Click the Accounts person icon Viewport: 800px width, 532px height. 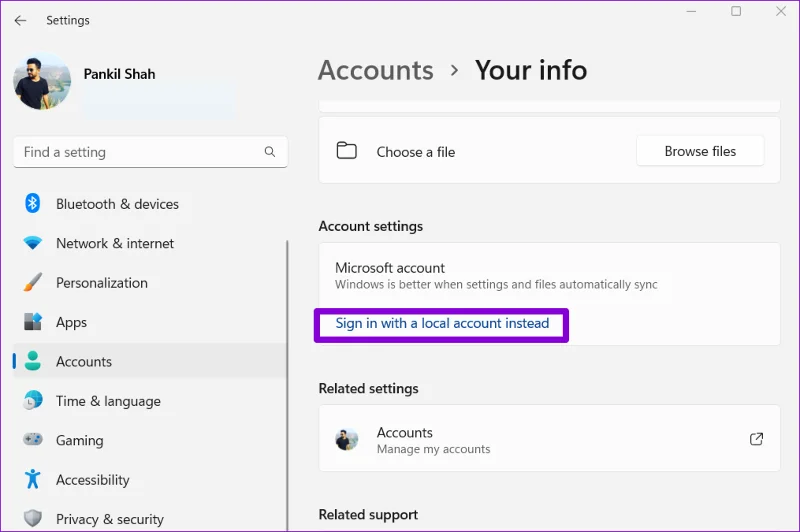33,361
